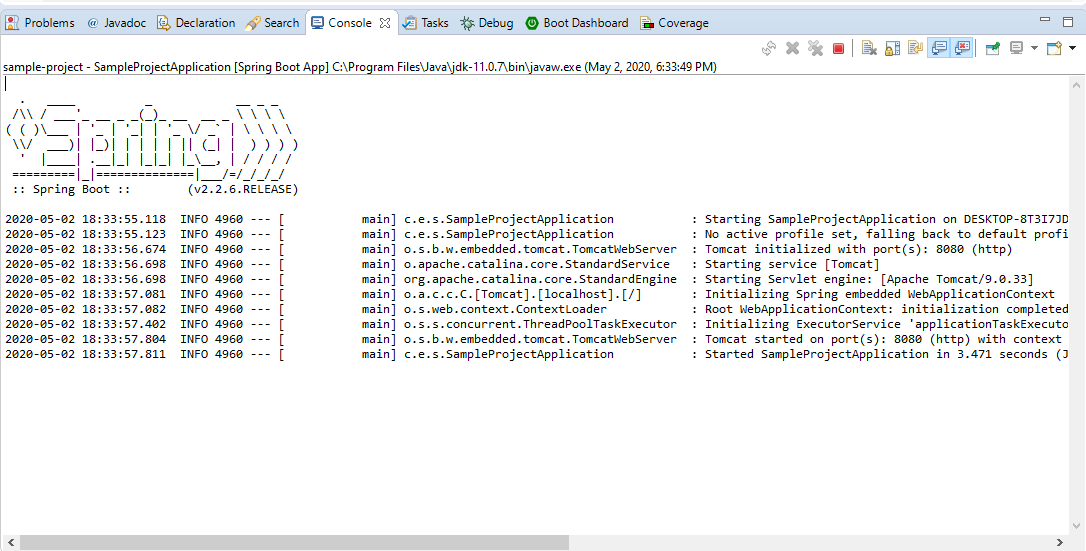Image resolution: width=1086 pixels, height=551 pixels.
Task: Switch to the Coverage tab
Action: click(675, 23)
